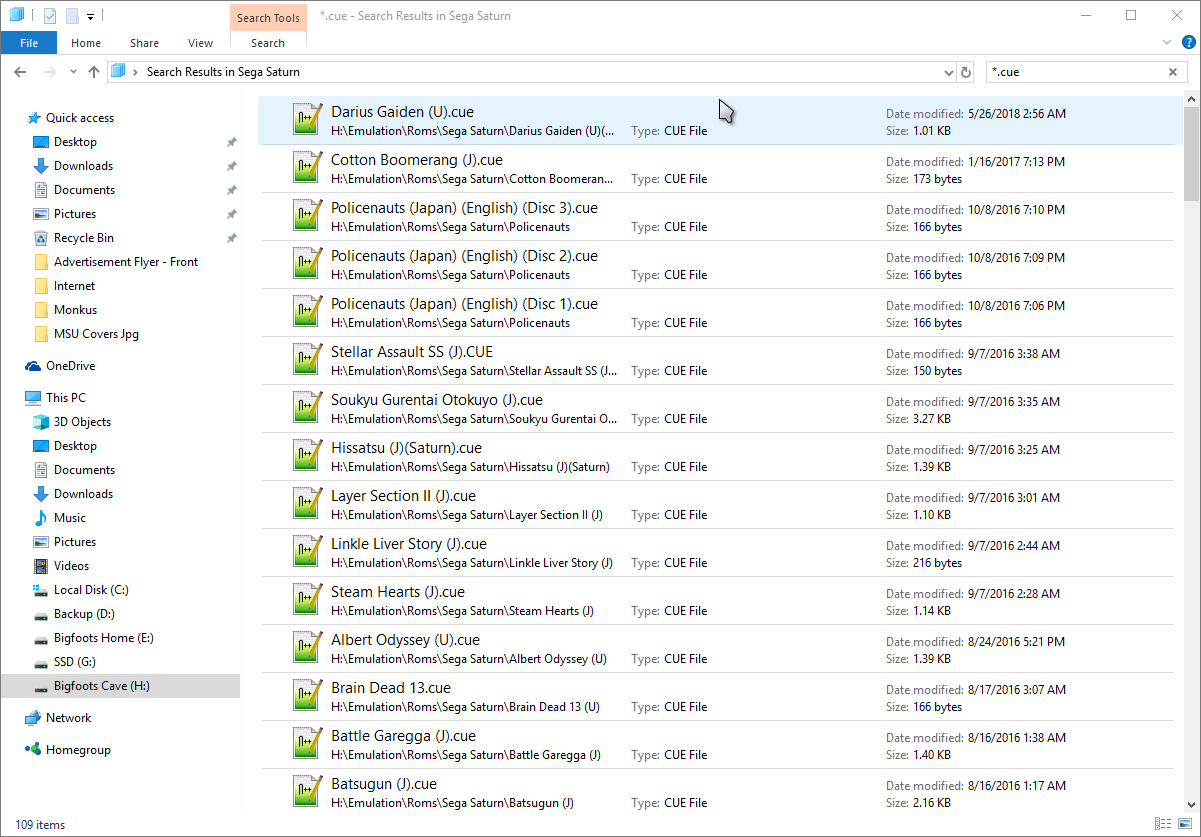This screenshot has width=1201, height=837.
Task: Select Linkle Liver Story (J).cue icon
Action: (307, 551)
